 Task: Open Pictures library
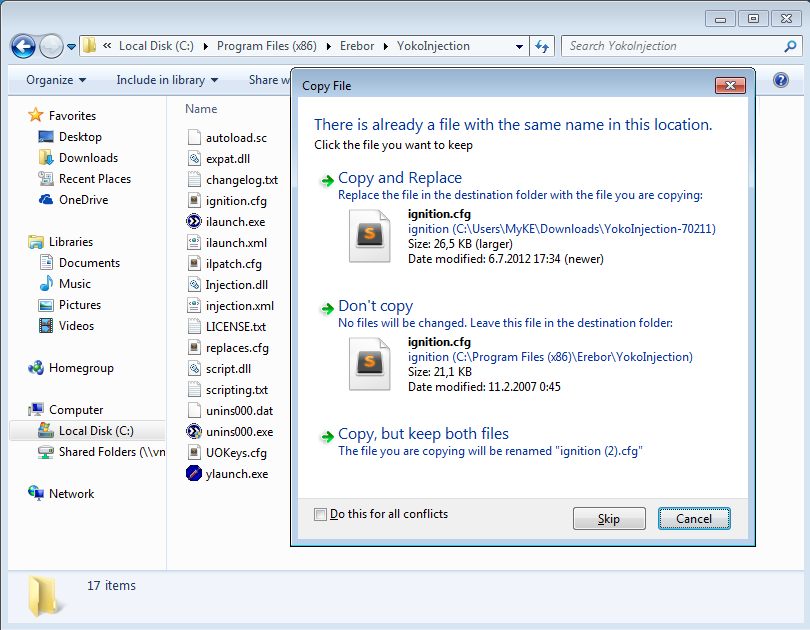(80, 305)
